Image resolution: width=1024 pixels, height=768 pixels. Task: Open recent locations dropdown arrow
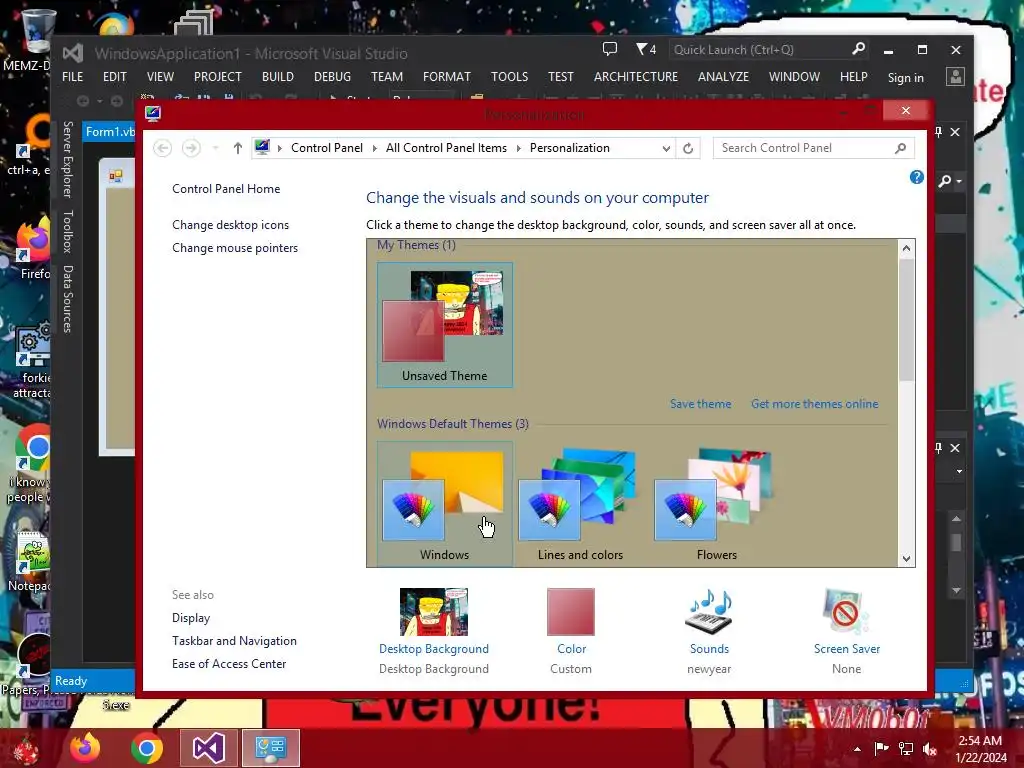[216, 148]
